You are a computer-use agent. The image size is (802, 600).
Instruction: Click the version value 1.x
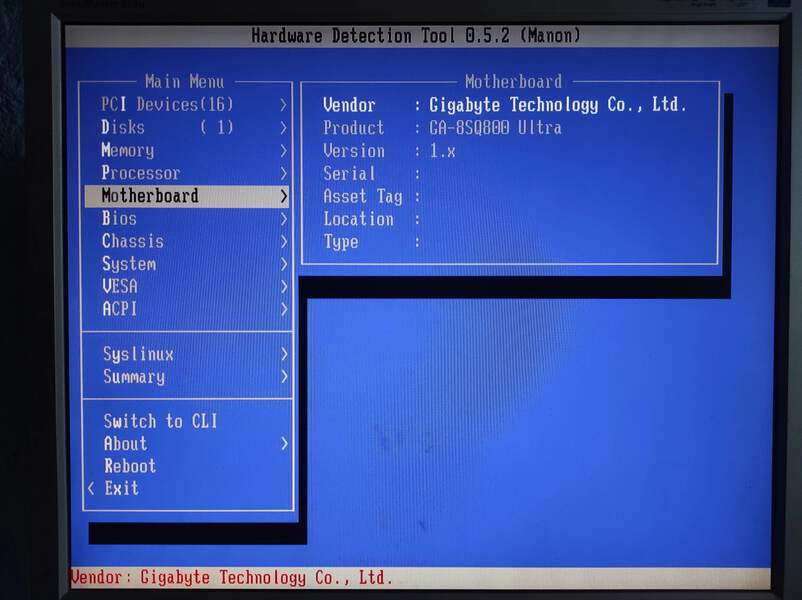[442, 151]
